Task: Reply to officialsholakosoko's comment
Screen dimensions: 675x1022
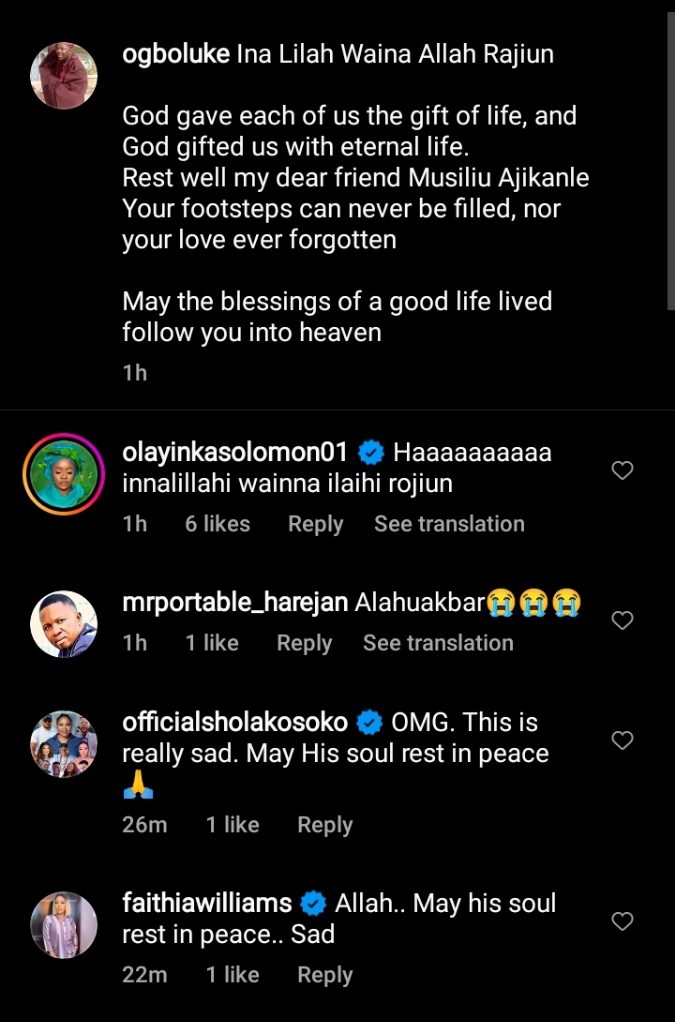Action: point(325,825)
